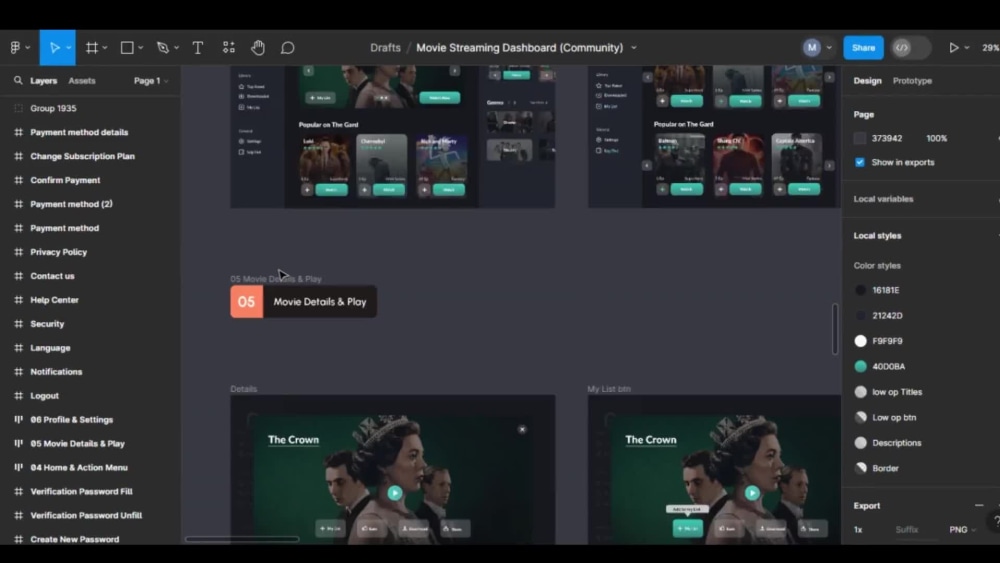Screen dimensions: 1000x563
Task: Click the layers search magnifier icon
Action: click(18, 80)
